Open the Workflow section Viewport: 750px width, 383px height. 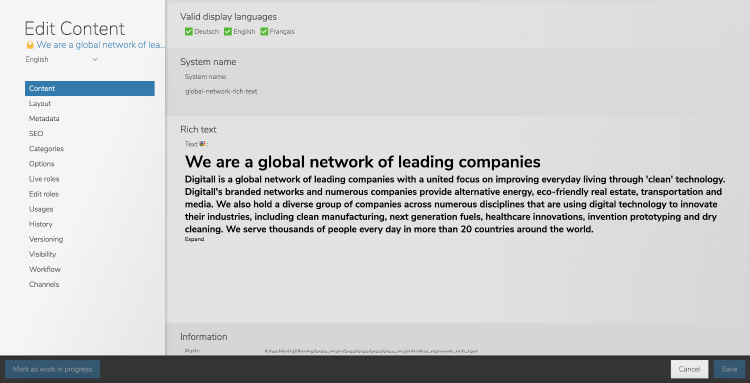[x=44, y=269]
